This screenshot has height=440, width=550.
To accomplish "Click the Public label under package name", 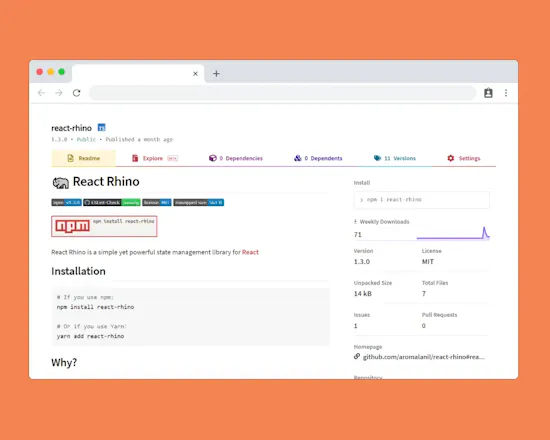I will pyautogui.click(x=86, y=139).
